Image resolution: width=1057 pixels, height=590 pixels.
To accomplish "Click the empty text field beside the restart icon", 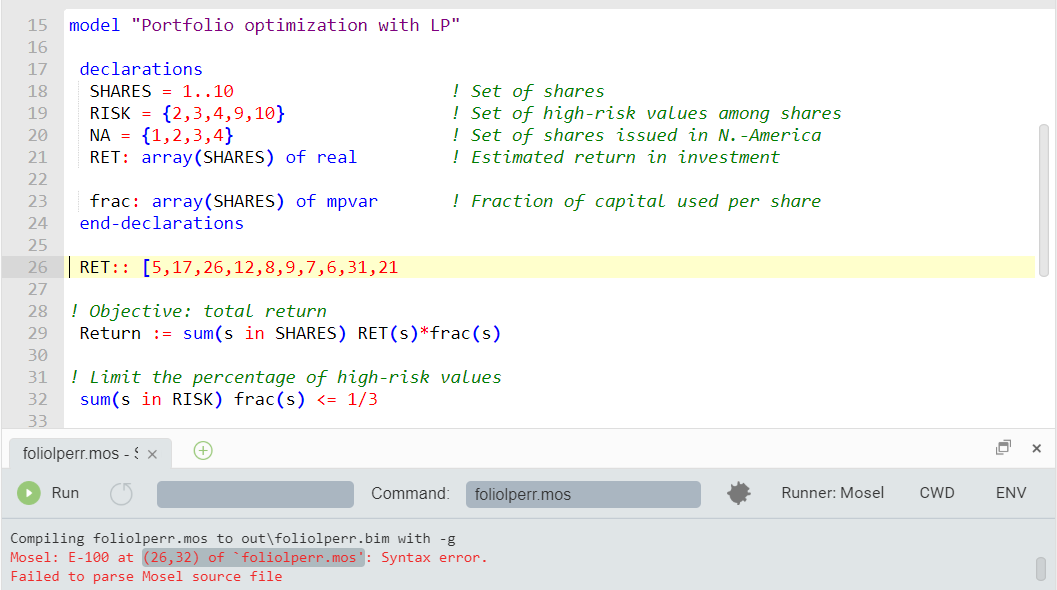I will (x=254, y=492).
